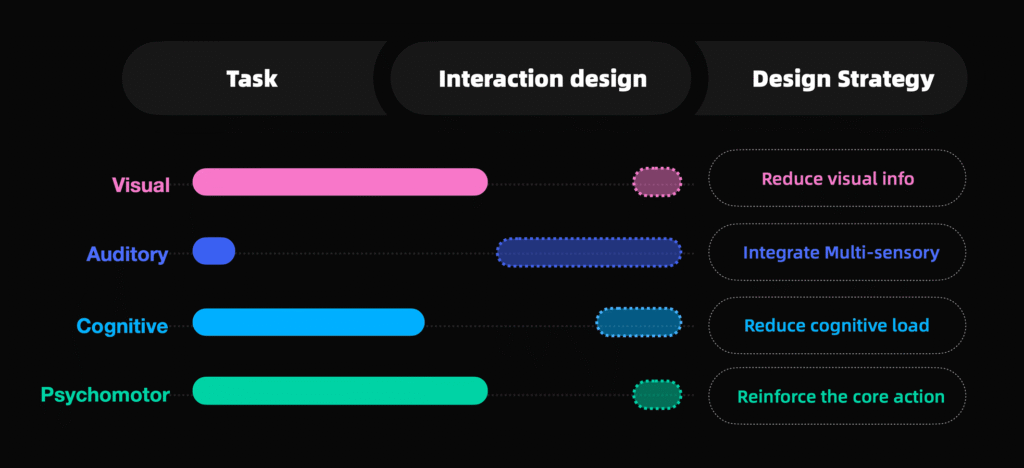Select the Cognitive row label
The height and width of the screenshot is (468, 1024).
coord(122,326)
